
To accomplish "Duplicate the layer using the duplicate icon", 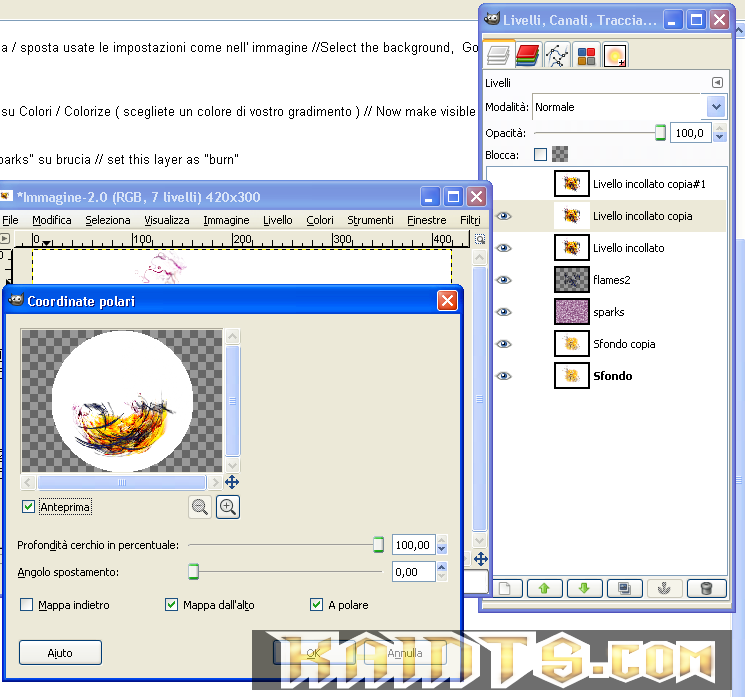I will 624,589.
